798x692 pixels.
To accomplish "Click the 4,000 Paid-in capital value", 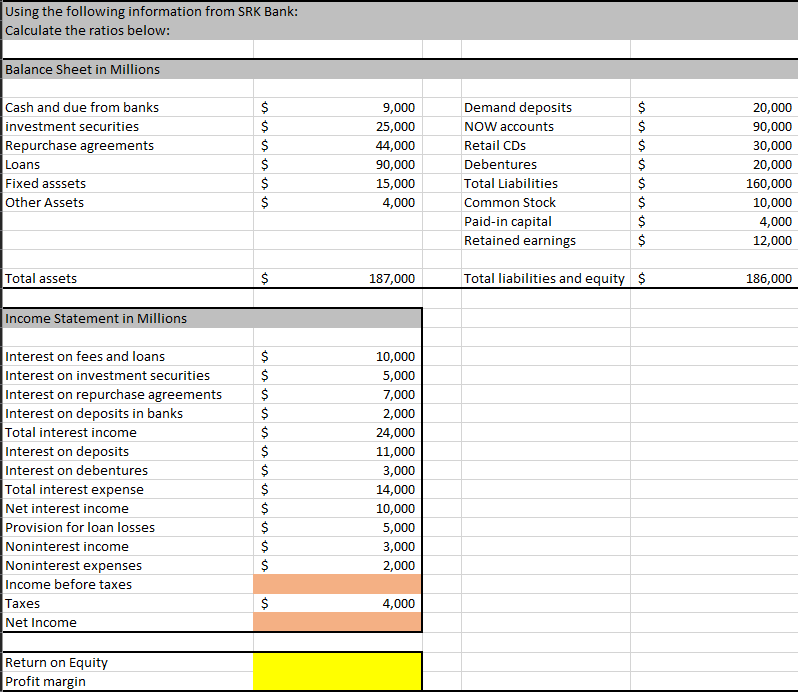I will tap(714, 221).
